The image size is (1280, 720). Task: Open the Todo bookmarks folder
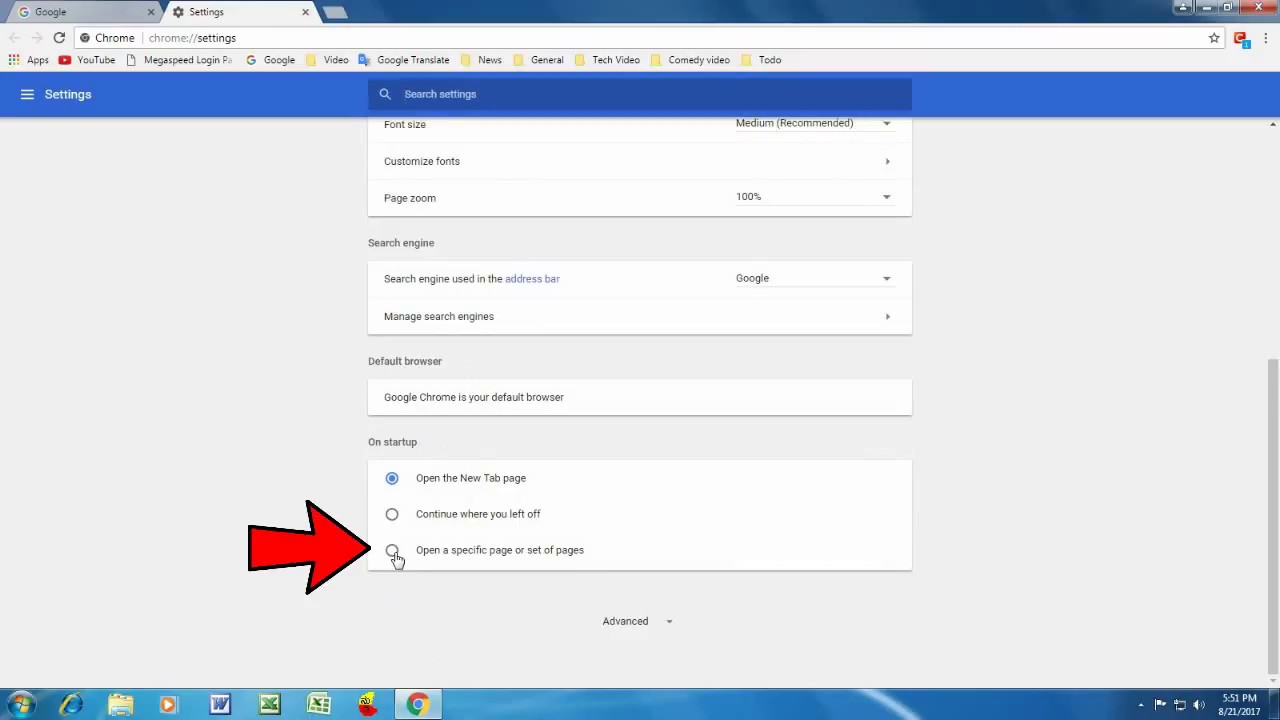pos(760,60)
